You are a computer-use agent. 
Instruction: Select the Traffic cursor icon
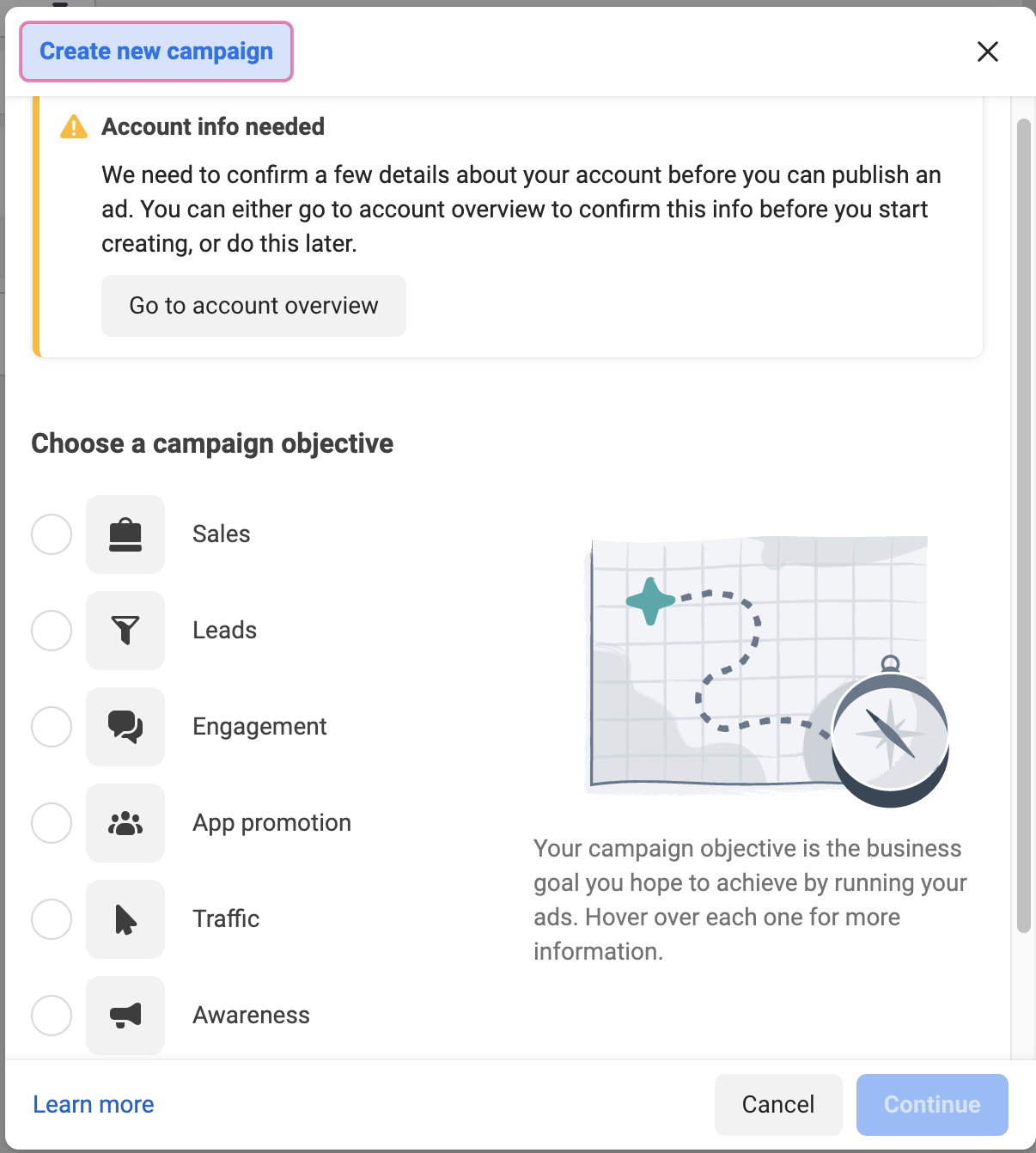pos(125,918)
